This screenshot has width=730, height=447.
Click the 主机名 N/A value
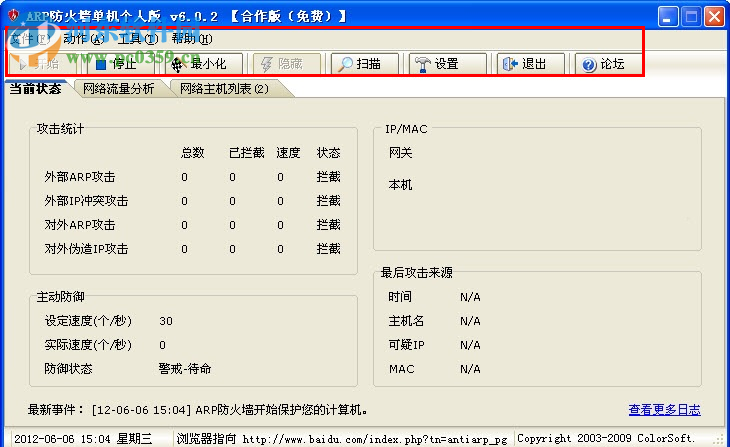click(470, 321)
